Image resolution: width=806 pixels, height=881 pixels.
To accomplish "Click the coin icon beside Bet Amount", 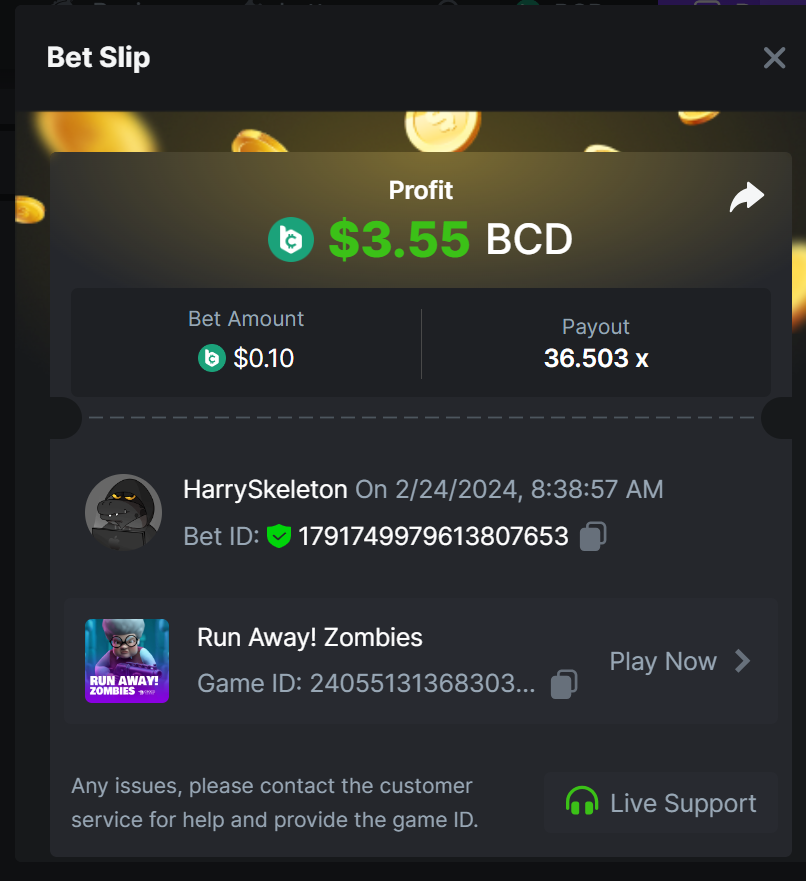I will point(212,358).
